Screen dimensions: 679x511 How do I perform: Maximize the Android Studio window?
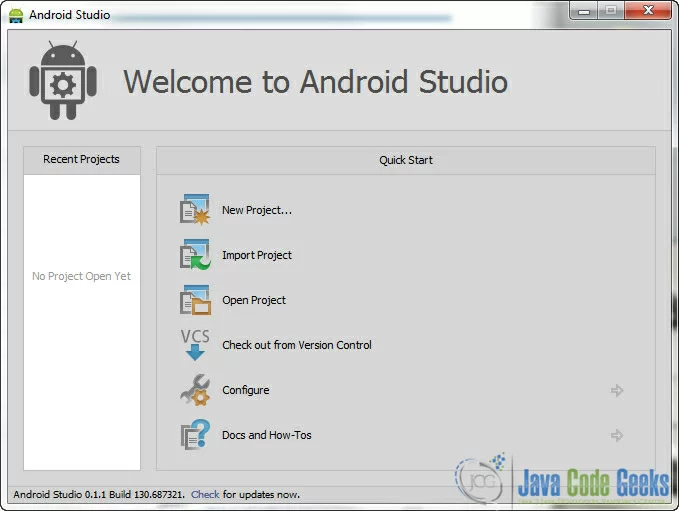point(611,10)
